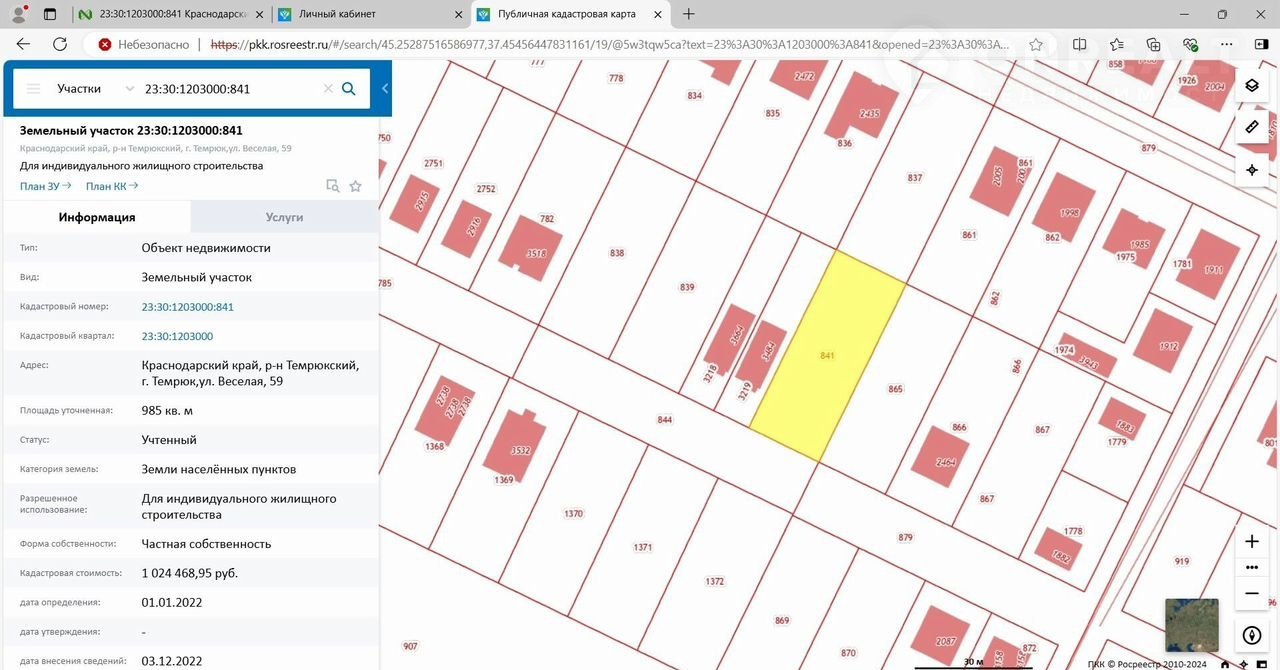
Task: Select the ruler measurement tool
Action: coord(1251,127)
